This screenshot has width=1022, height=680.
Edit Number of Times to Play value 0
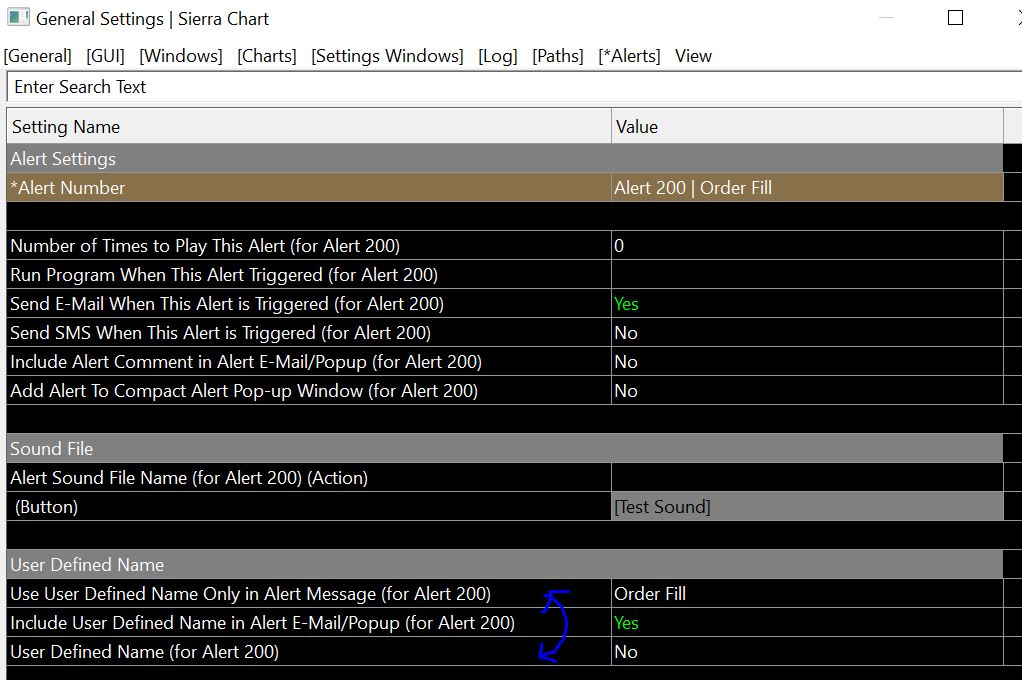coord(808,246)
